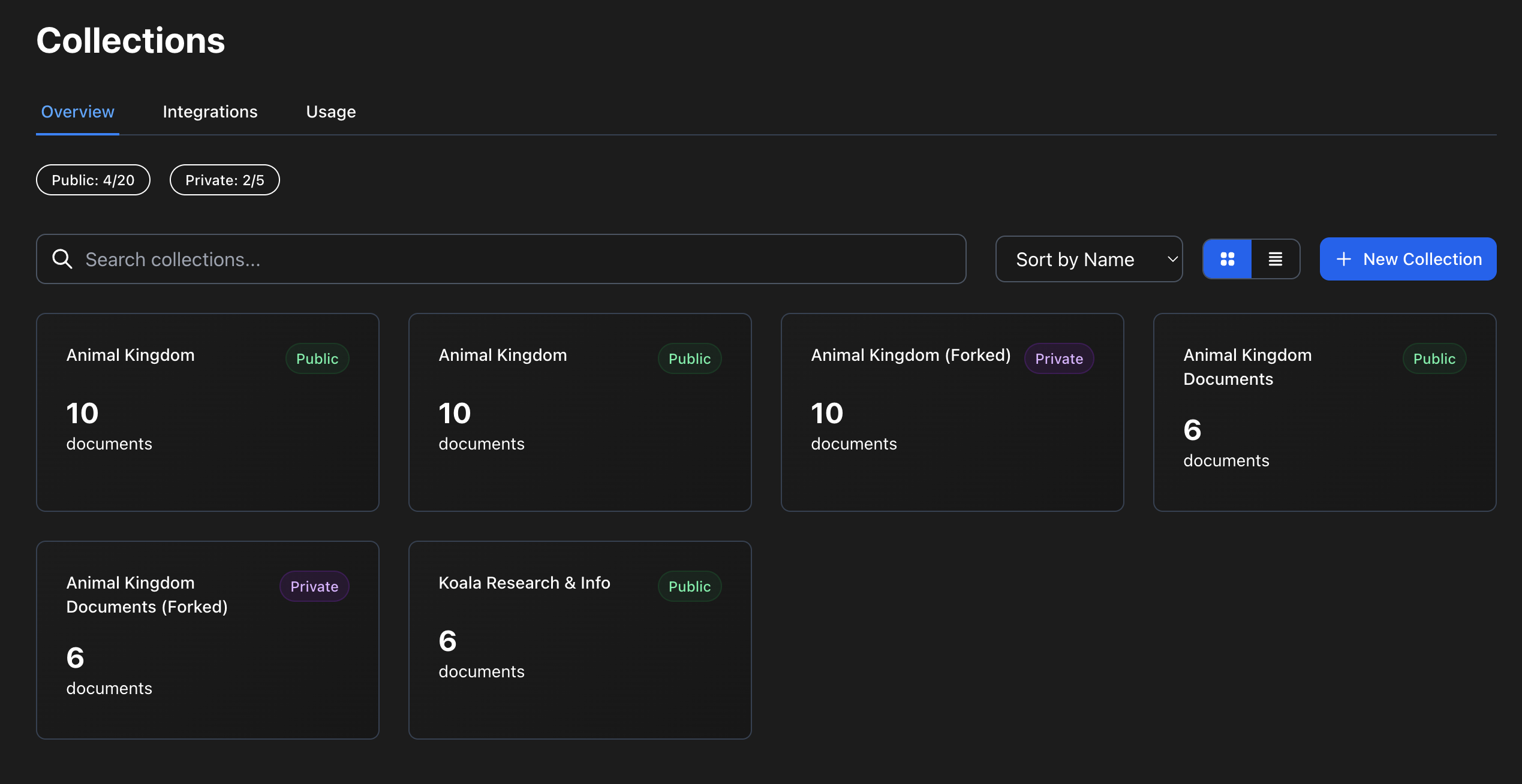
Task: Switch to the Integrations tab
Action: pos(210,112)
